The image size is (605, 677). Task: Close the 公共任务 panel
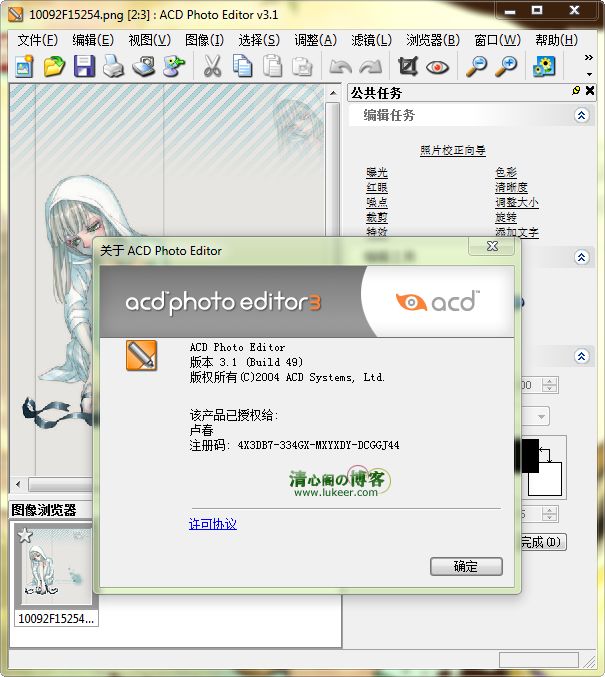coord(590,90)
